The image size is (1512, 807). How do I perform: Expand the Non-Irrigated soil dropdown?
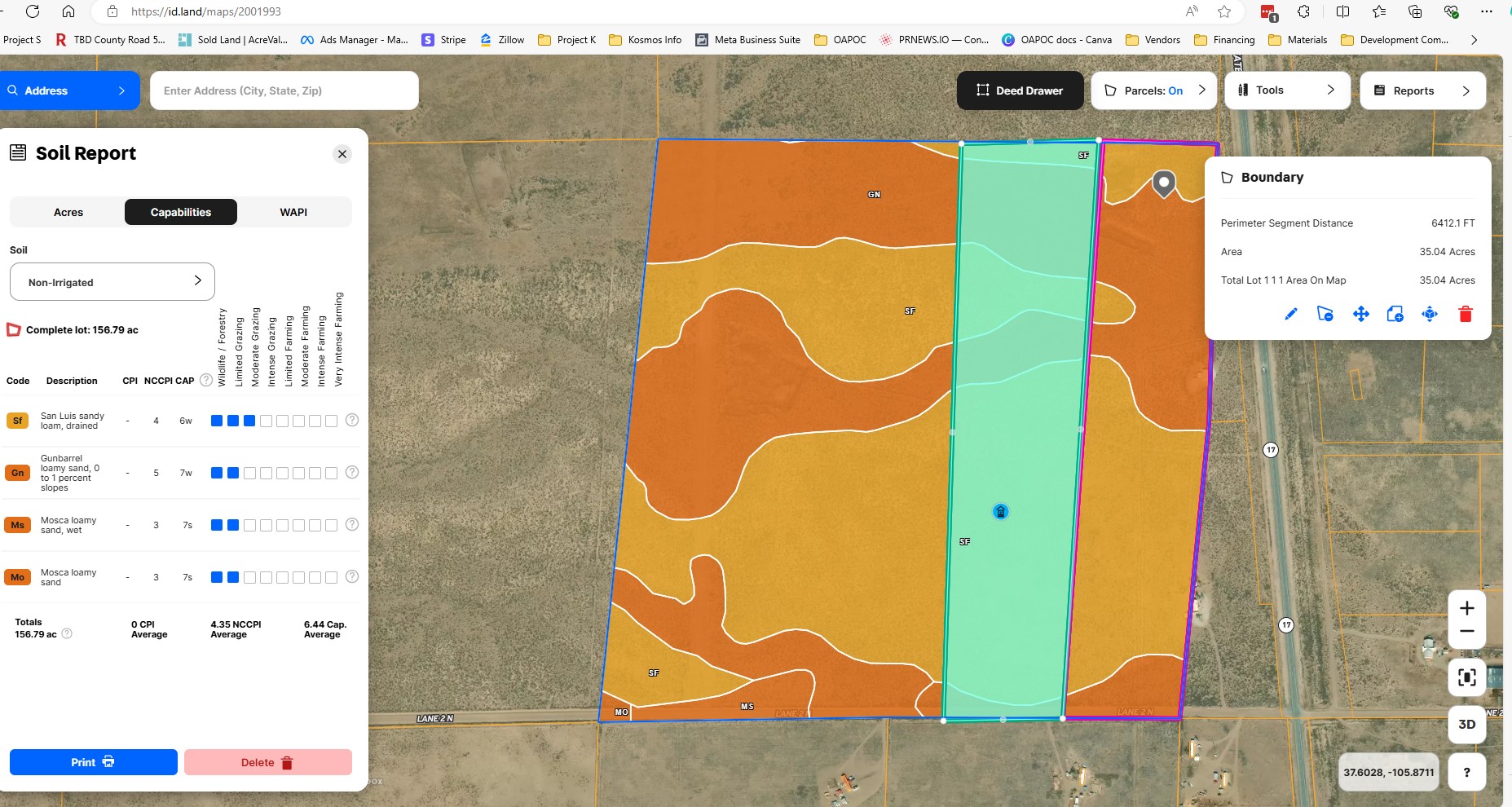112,282
